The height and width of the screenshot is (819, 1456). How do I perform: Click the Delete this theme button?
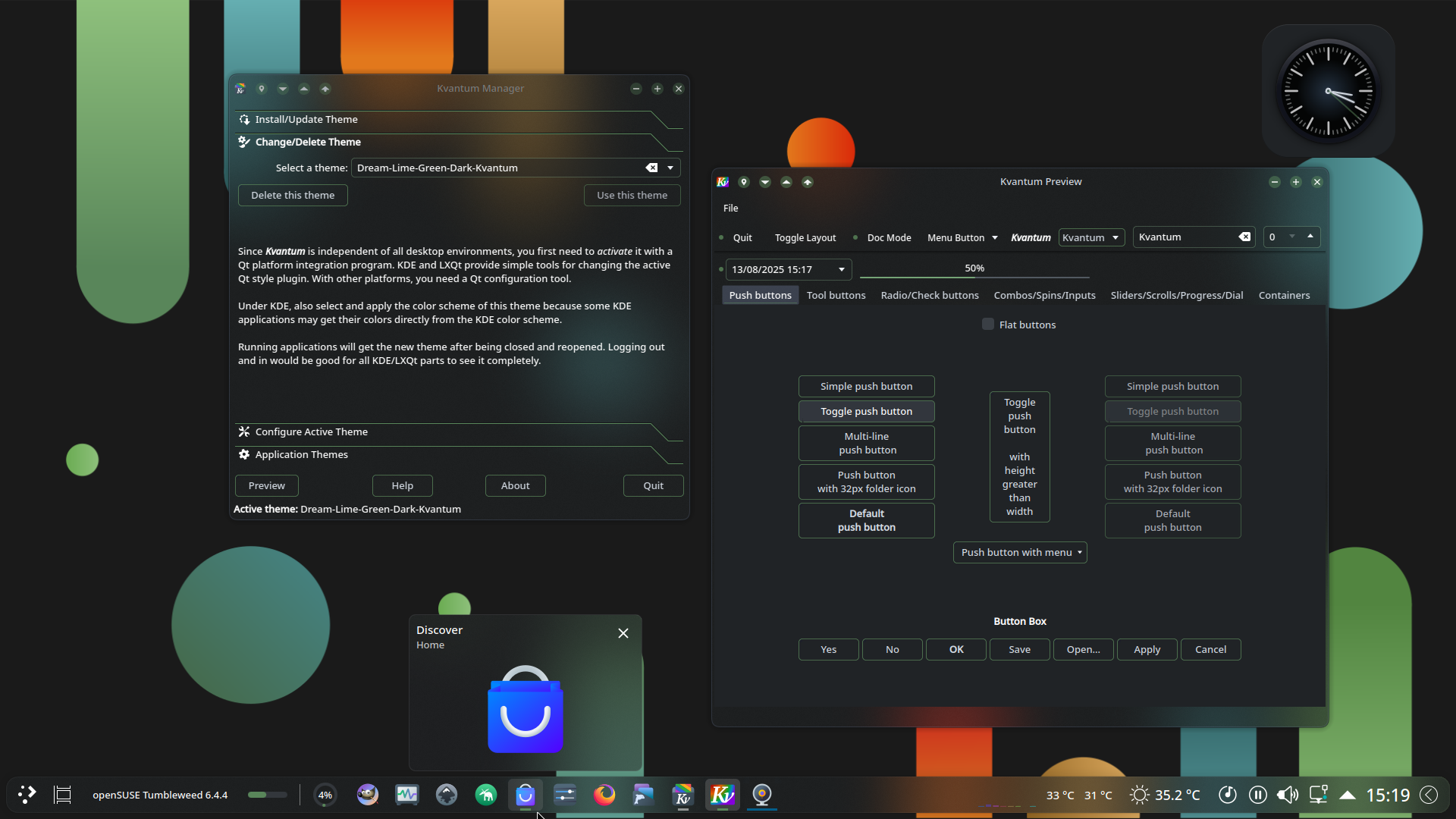coord(293,195)
